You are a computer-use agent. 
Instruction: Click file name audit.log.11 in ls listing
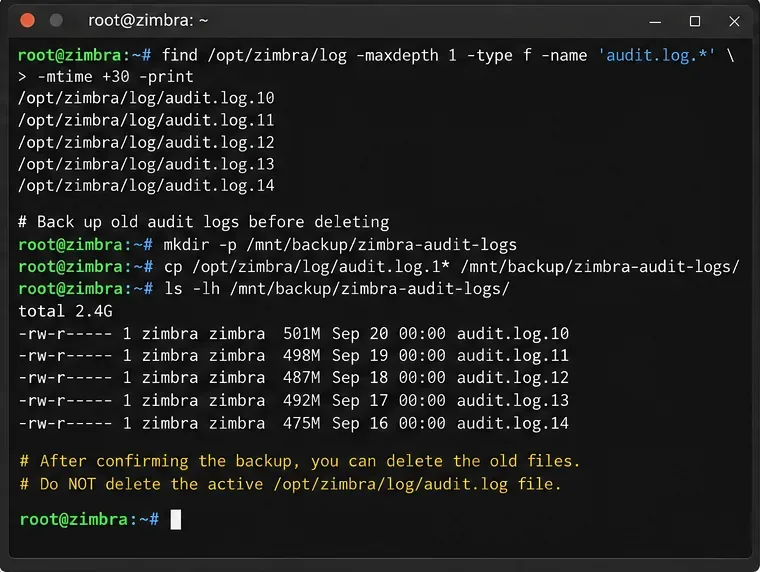click(513, 356)
